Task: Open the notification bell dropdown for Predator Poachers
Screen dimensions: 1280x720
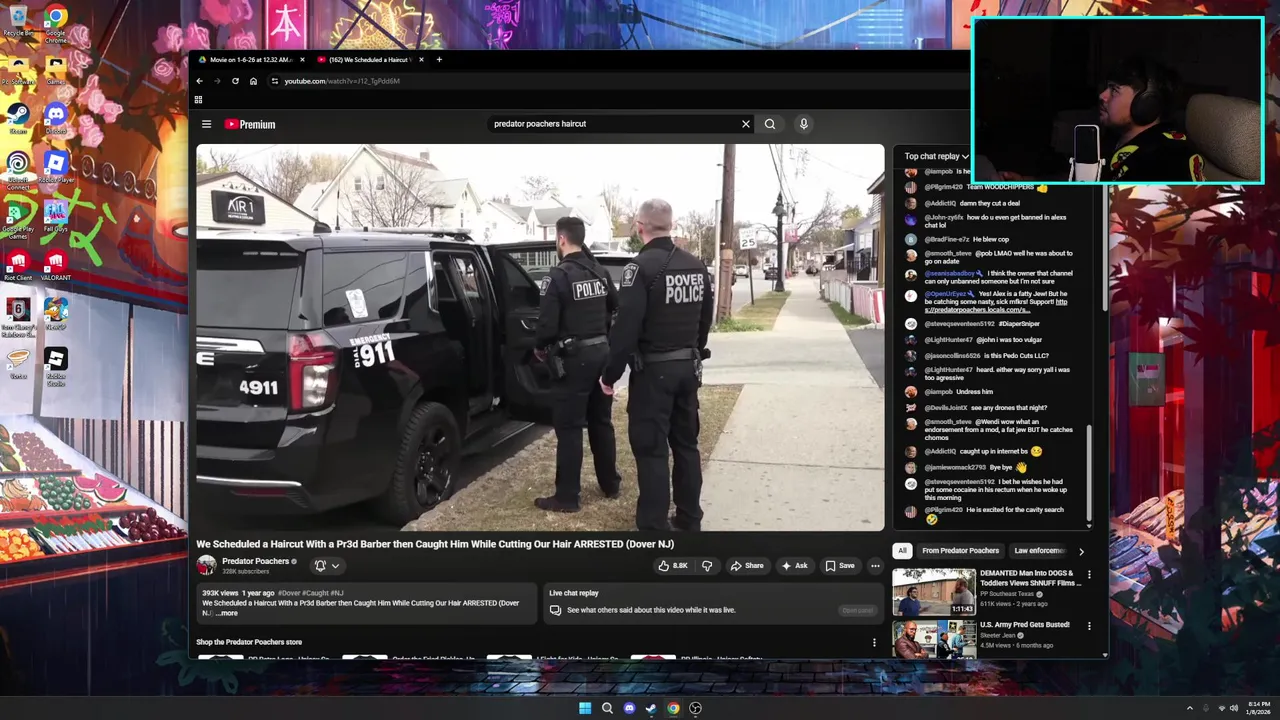Action: point(327,566)
